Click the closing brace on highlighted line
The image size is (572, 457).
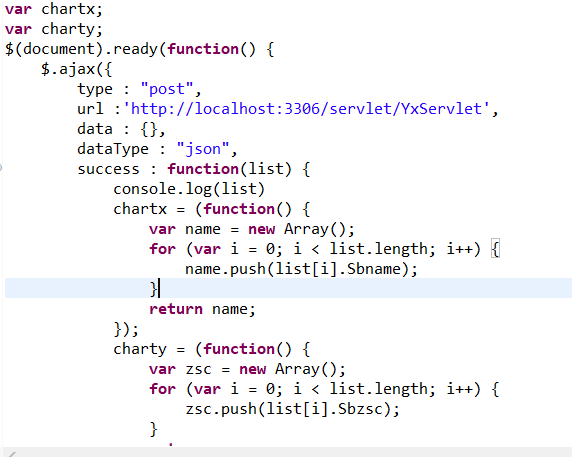154,289
